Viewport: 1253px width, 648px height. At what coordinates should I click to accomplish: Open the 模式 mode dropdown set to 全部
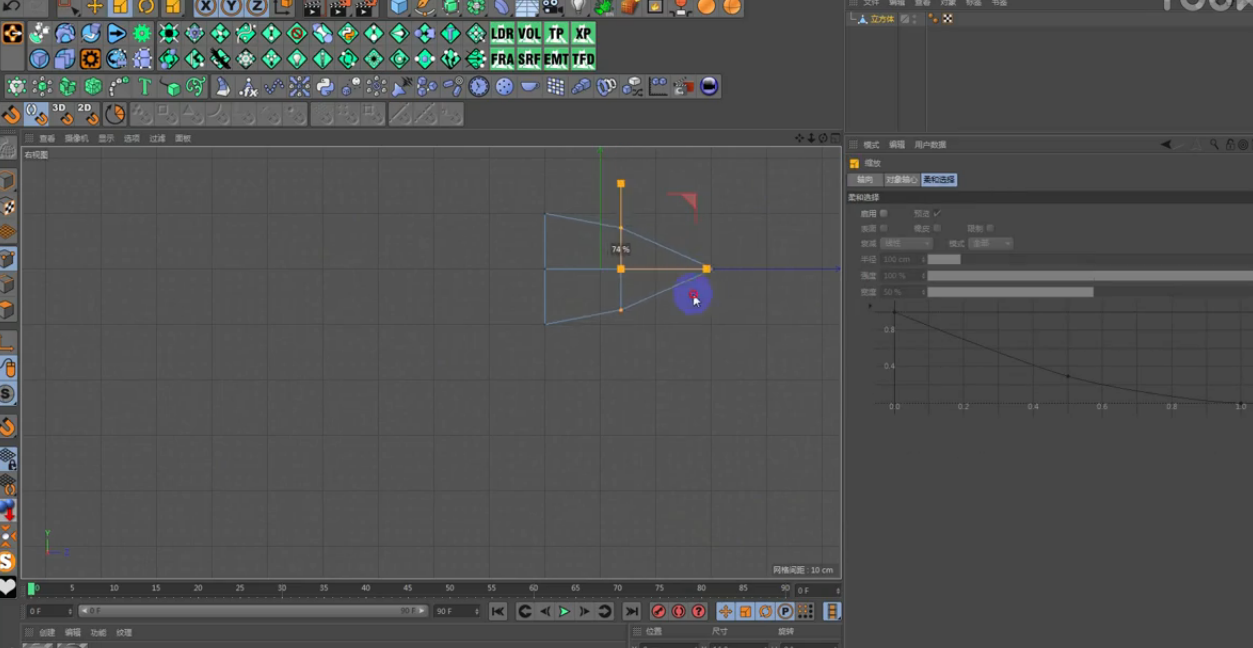(x=991, y=243)
